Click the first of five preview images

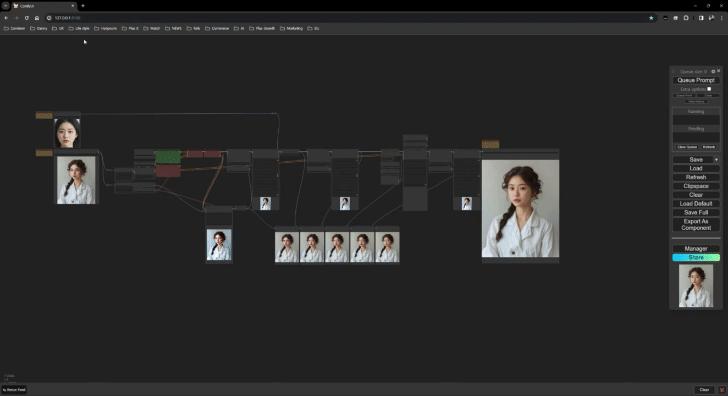click(x=287, y=247)
